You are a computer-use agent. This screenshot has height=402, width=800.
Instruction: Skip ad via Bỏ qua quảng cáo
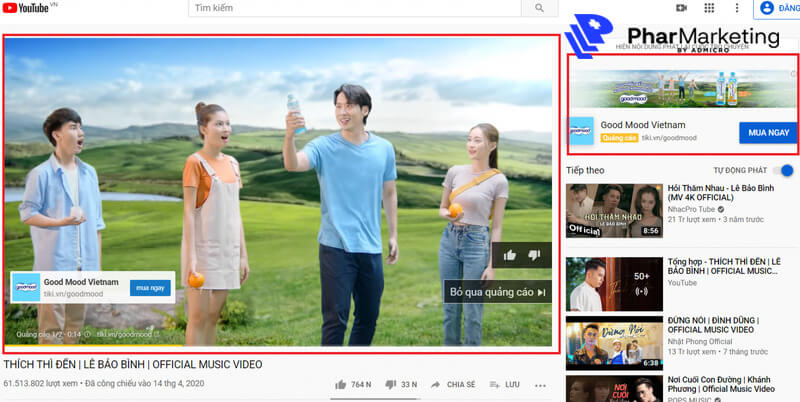pyautogui.click(x=497, y=292)
